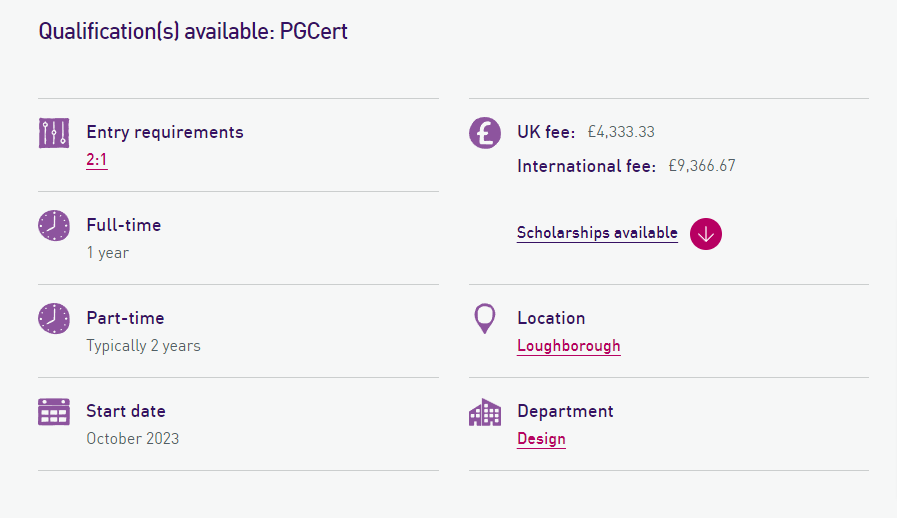This screenshot has width=897, height=518.
Task: Click the entry requirements sliders icon
Action: 54,133
